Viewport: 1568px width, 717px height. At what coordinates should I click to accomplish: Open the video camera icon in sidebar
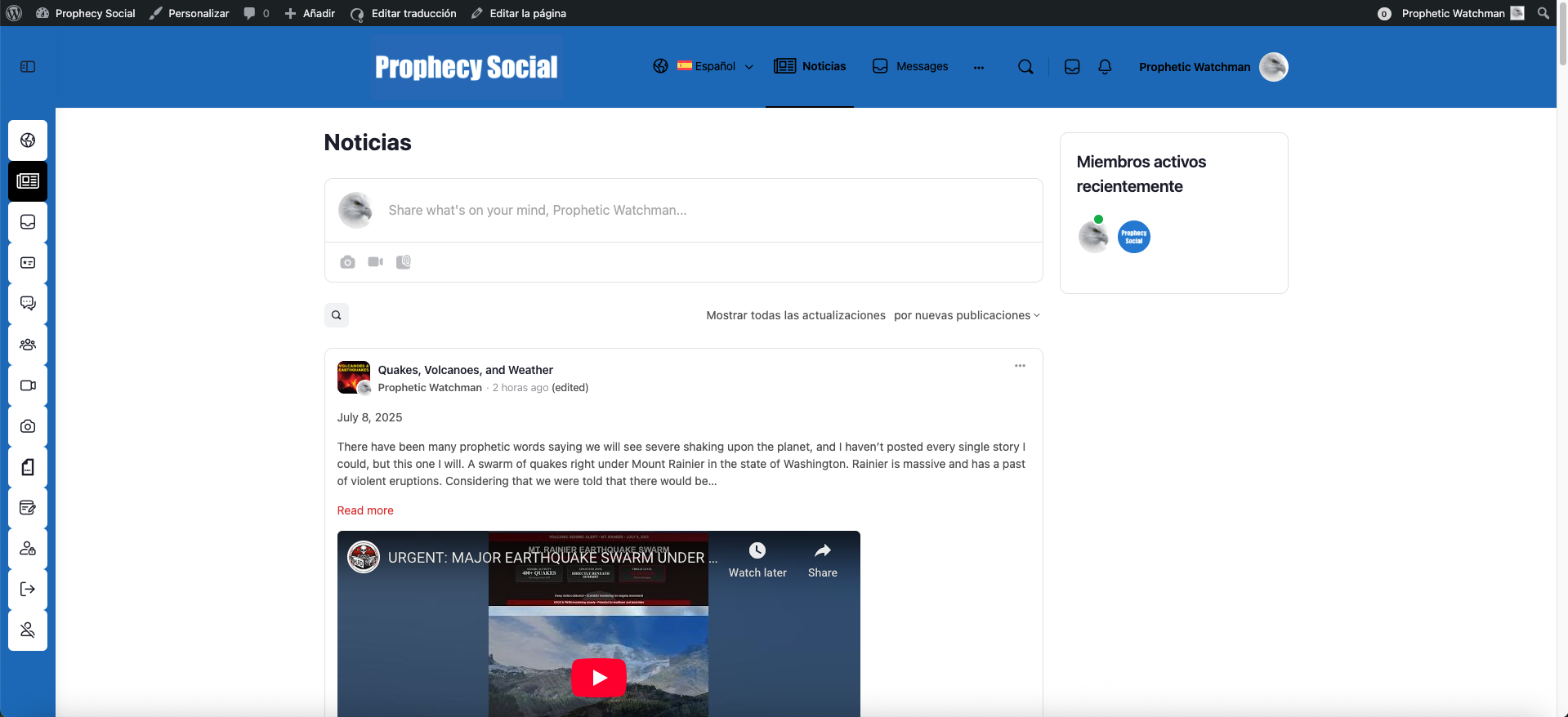click(x=28, y=385)
